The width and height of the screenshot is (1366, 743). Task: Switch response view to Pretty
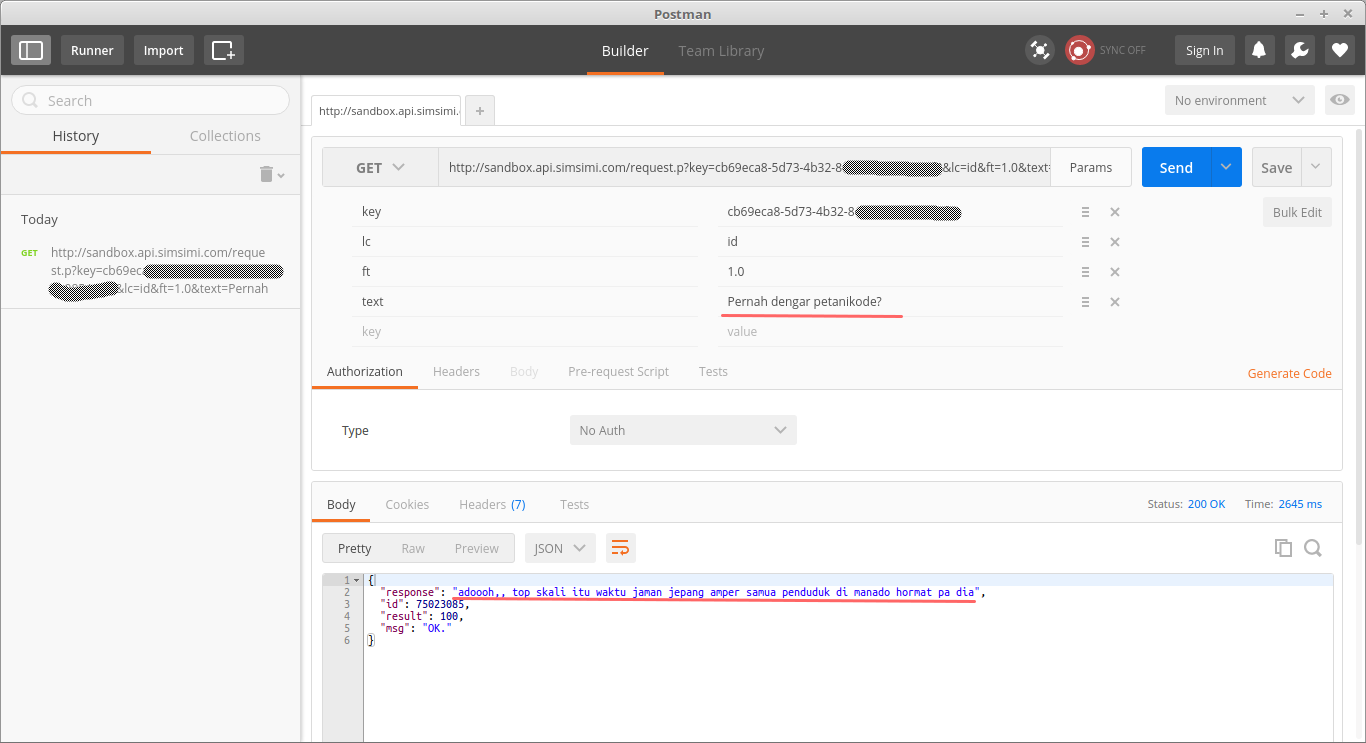pos(355,548)
